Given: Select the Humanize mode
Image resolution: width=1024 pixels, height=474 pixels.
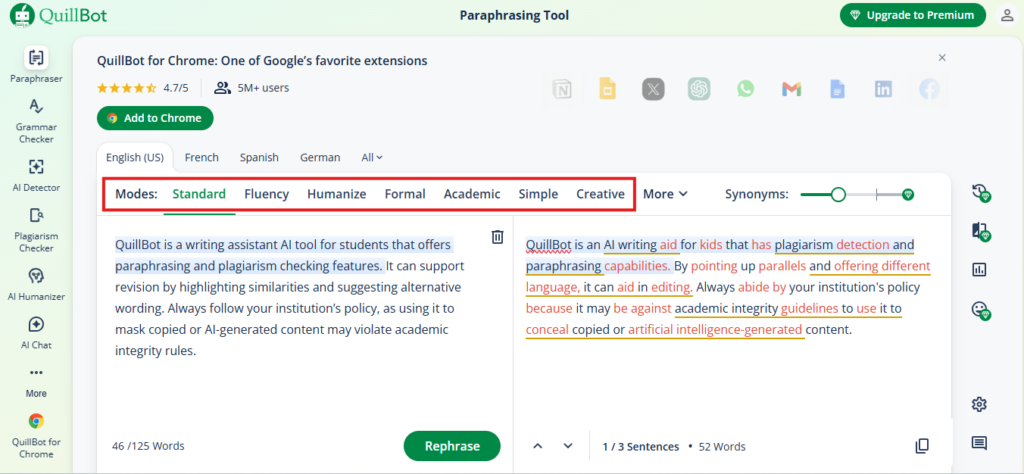Looking at the screenshot, I should coord(336,194).
